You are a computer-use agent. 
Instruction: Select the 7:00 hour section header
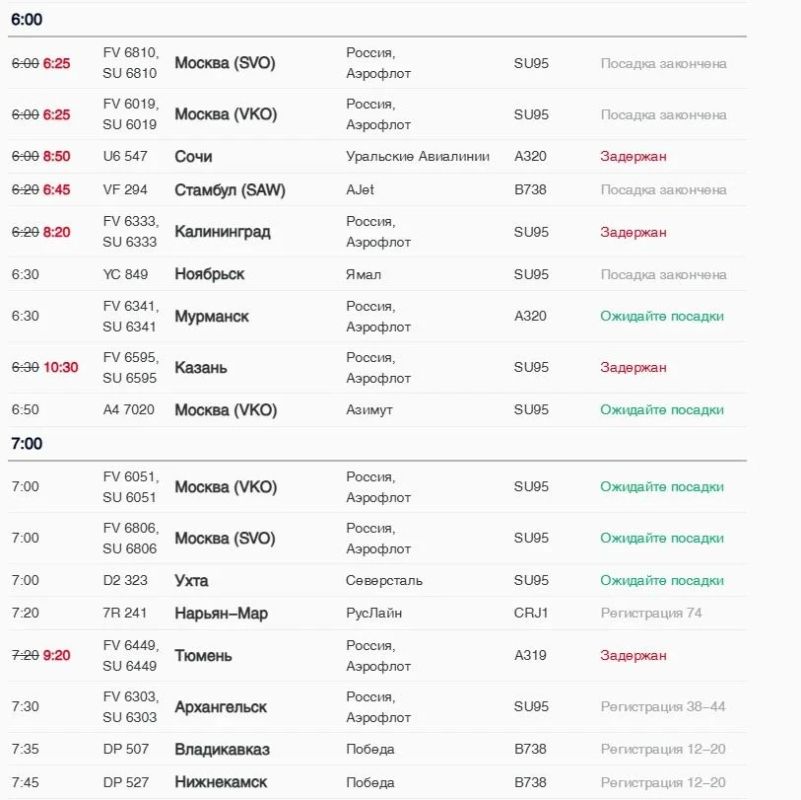[27, 443]
